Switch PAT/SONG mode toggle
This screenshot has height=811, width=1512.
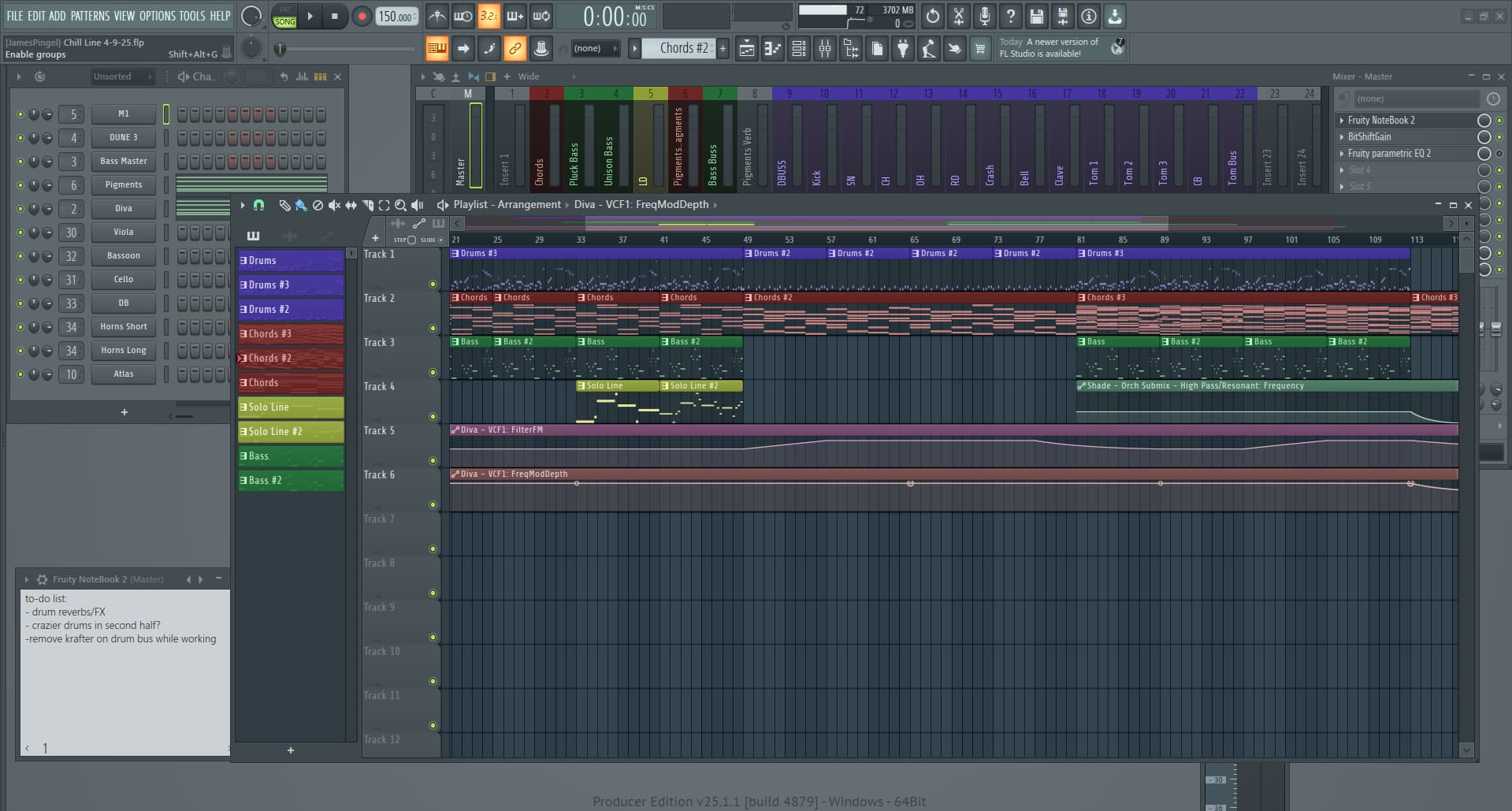pyautogui.click(x=284, y=16)
